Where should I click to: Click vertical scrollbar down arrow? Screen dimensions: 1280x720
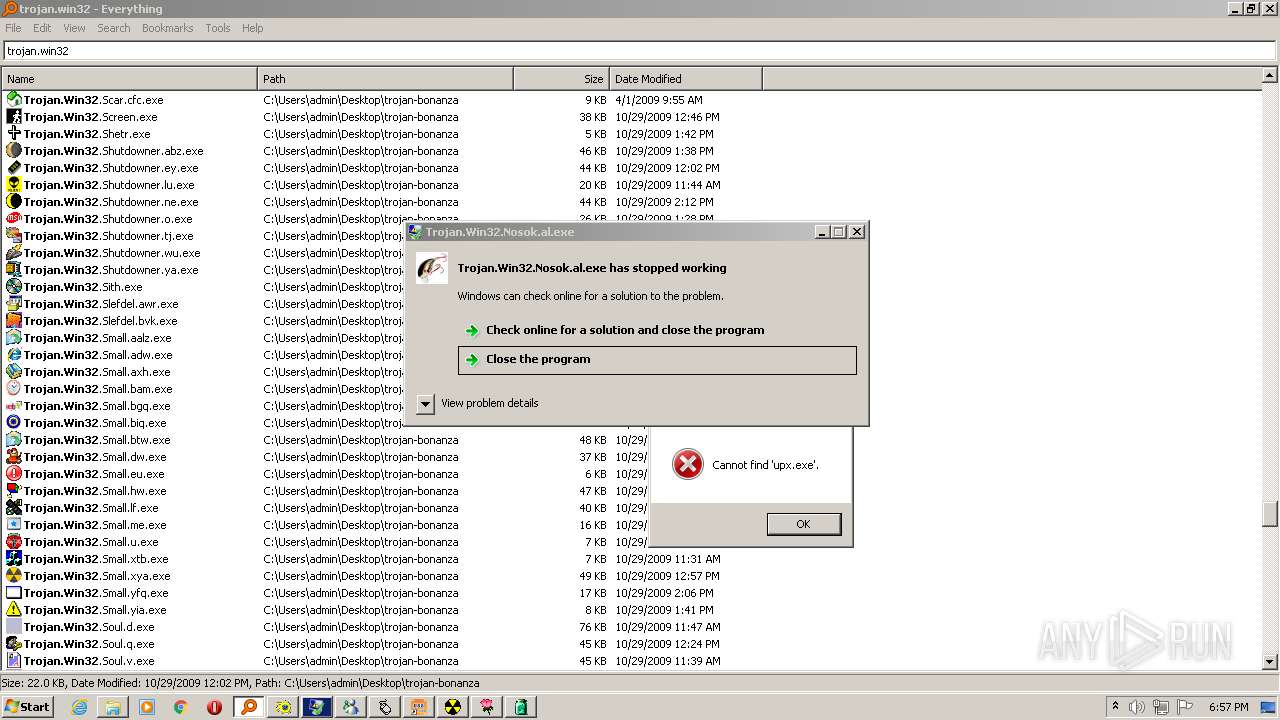tap(1270, 661)
